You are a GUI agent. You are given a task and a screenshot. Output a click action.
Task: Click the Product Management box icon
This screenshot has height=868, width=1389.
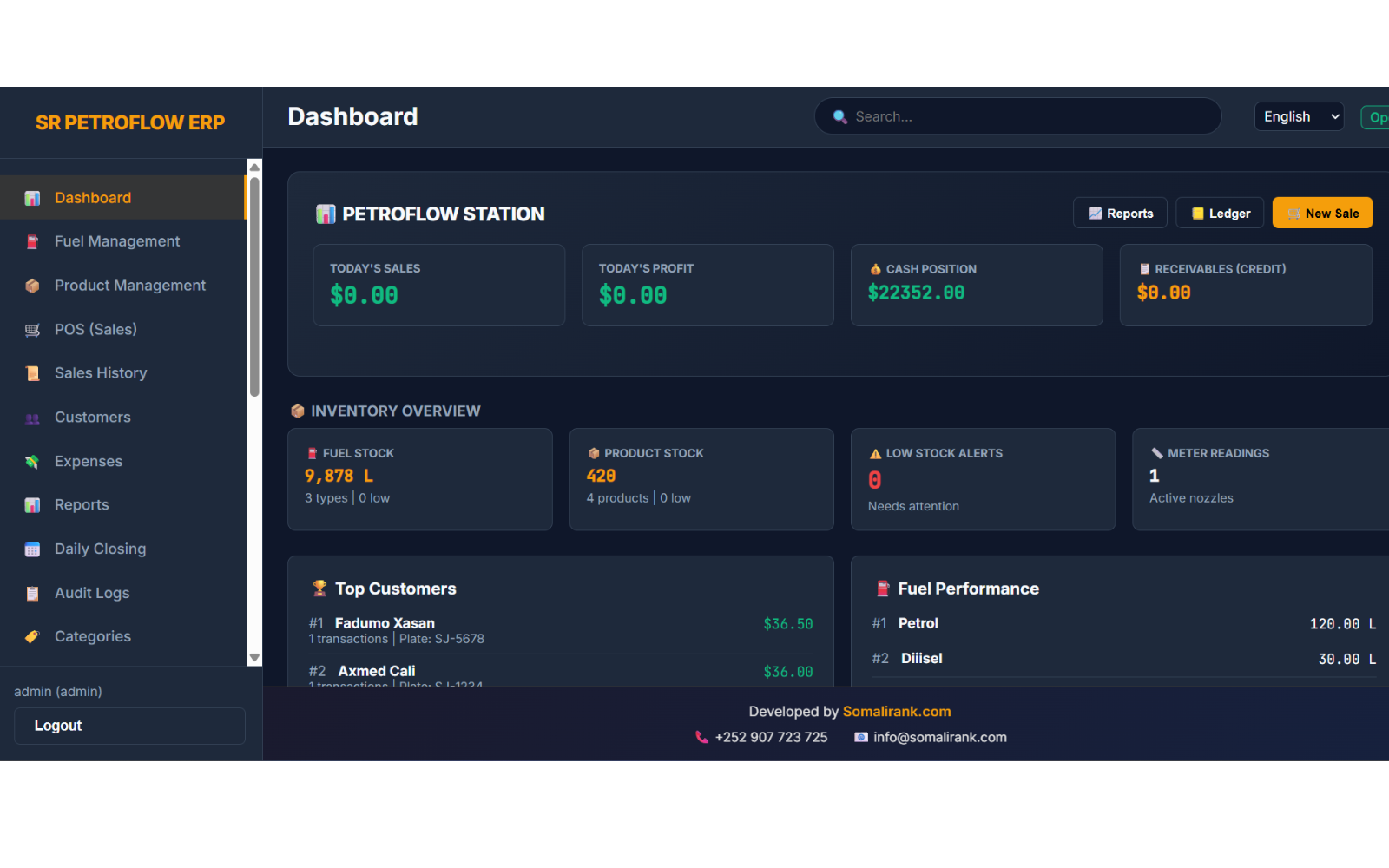[x=32, y=286]
